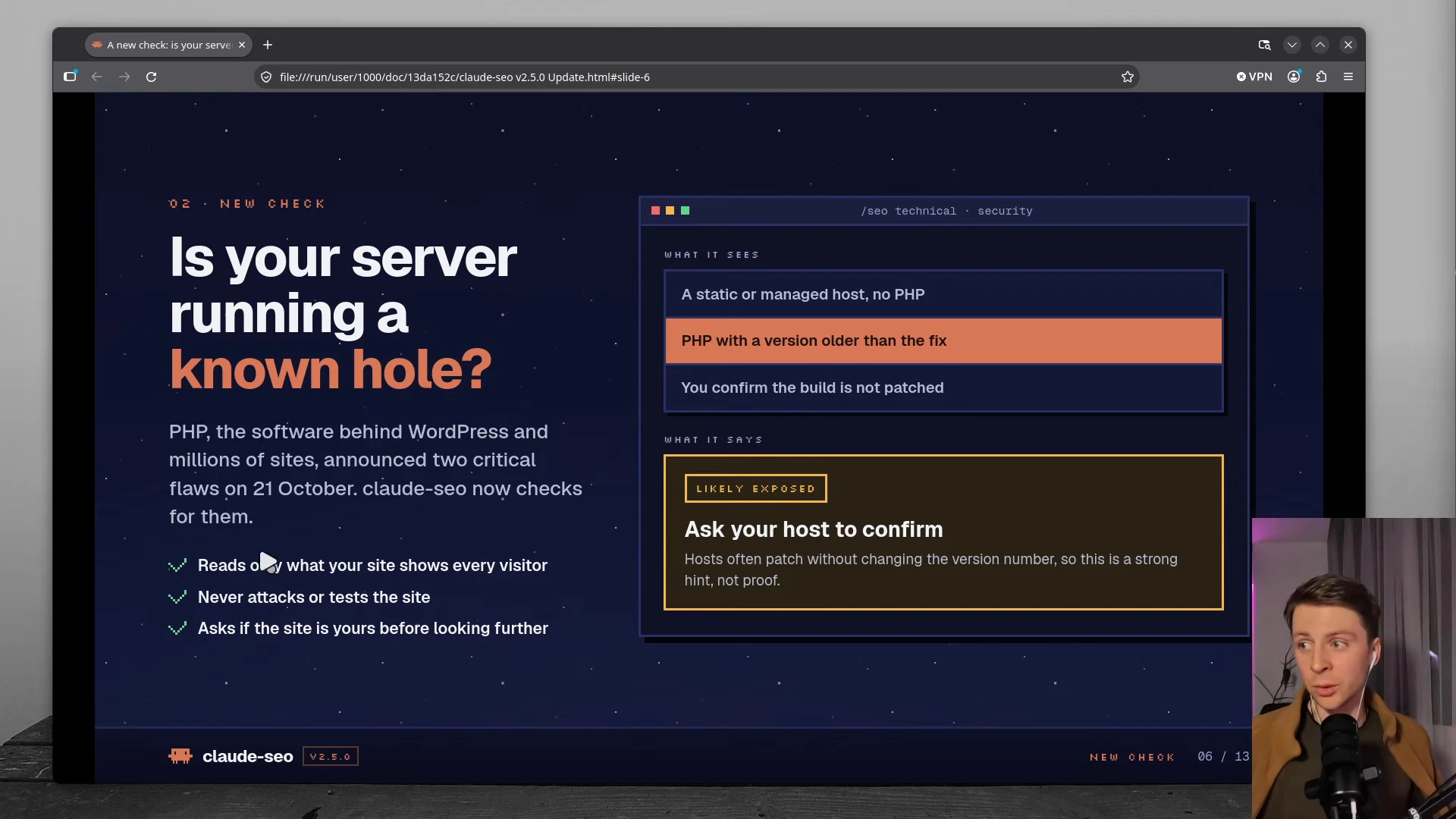Open the account profile icon

tap(1294, 77)
